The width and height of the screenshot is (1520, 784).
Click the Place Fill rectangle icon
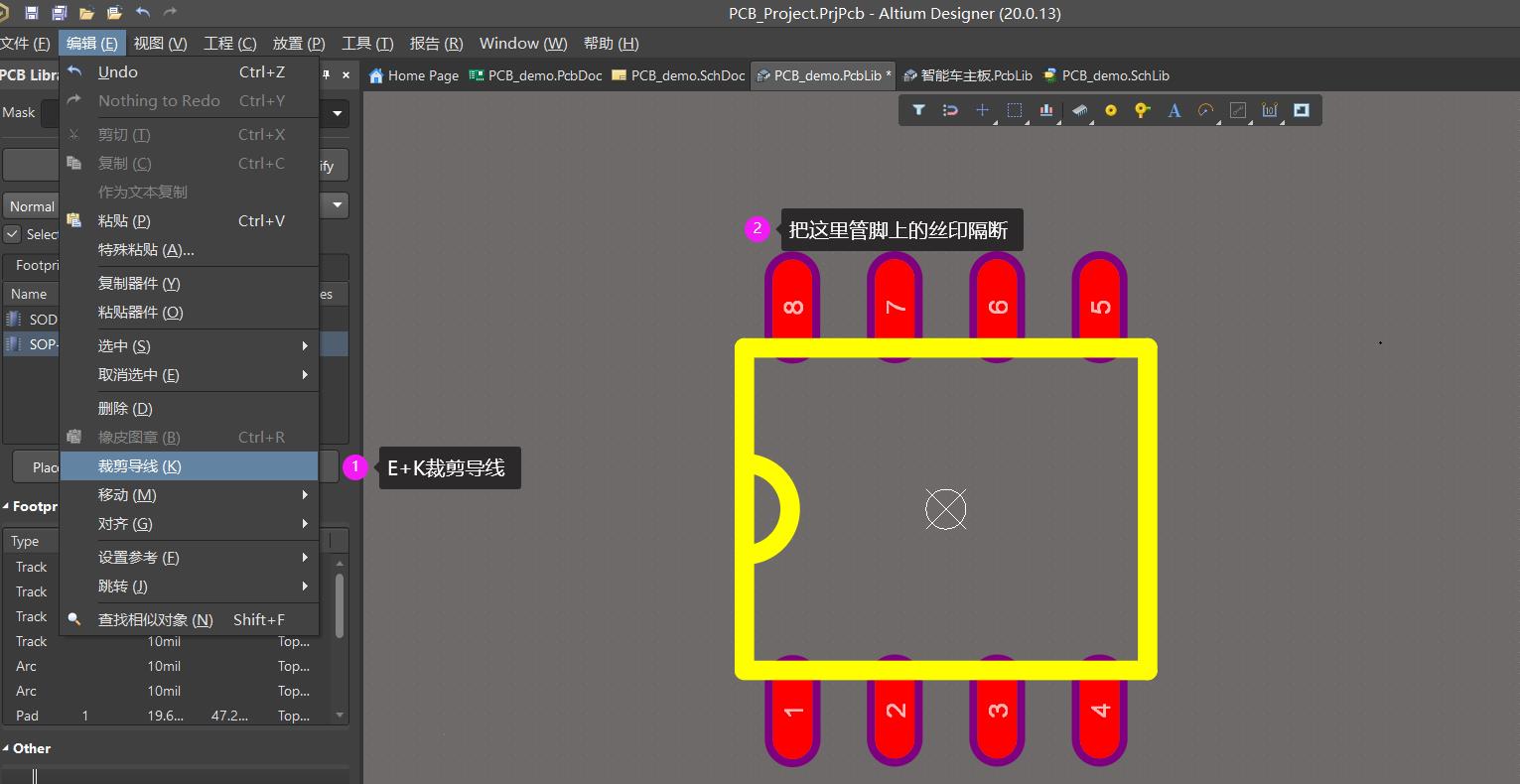click(1301, 110)
